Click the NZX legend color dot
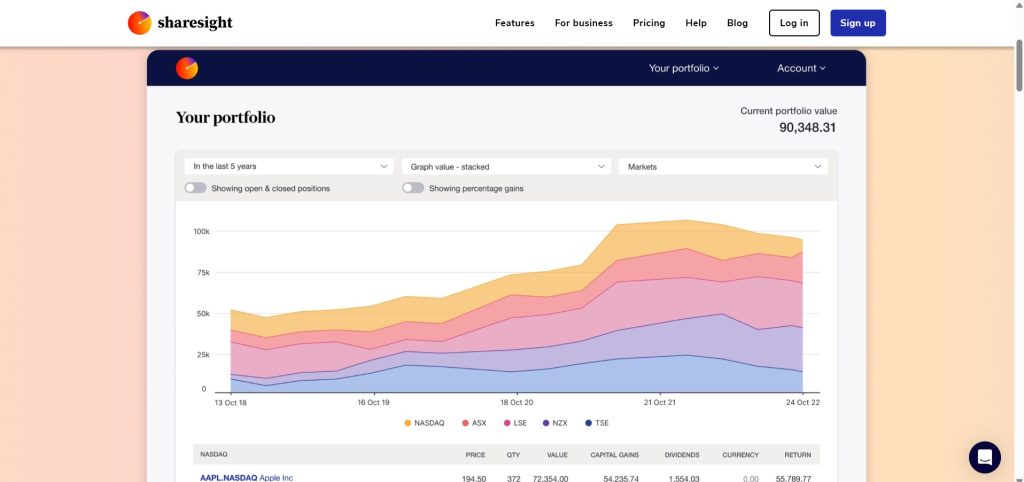Viewport: 1024px width, 482px height. 546,423
